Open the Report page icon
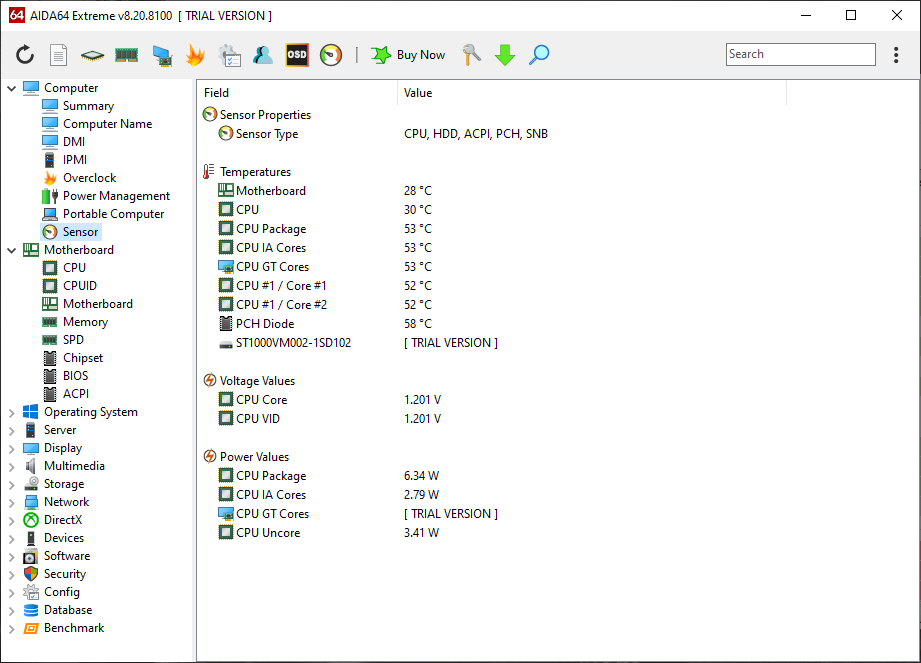Viewport: 921px width, 663px height. point(59,55)
